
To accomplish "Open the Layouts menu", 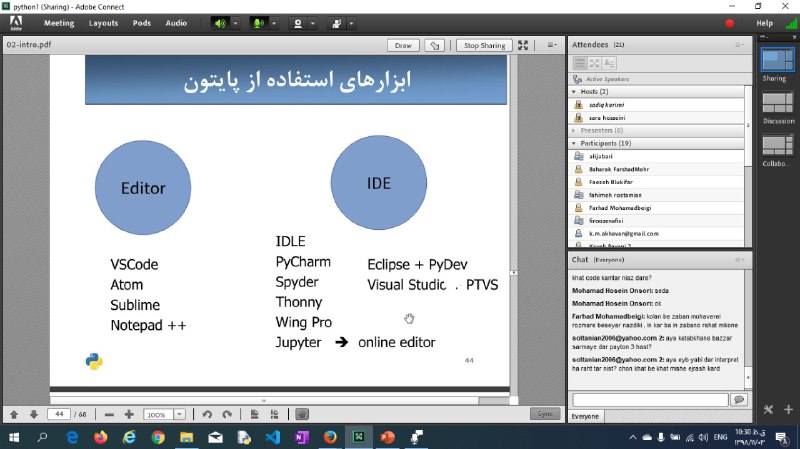I will [x=103, y=23].
